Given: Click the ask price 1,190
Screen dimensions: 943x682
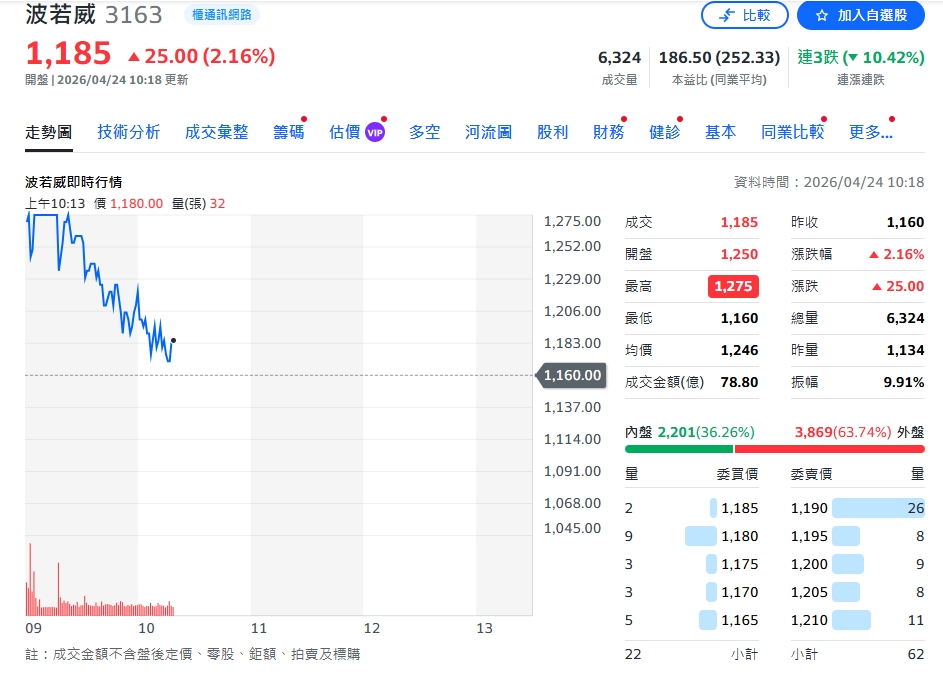Looking at the screenshot, I should [x=809, y=508].
